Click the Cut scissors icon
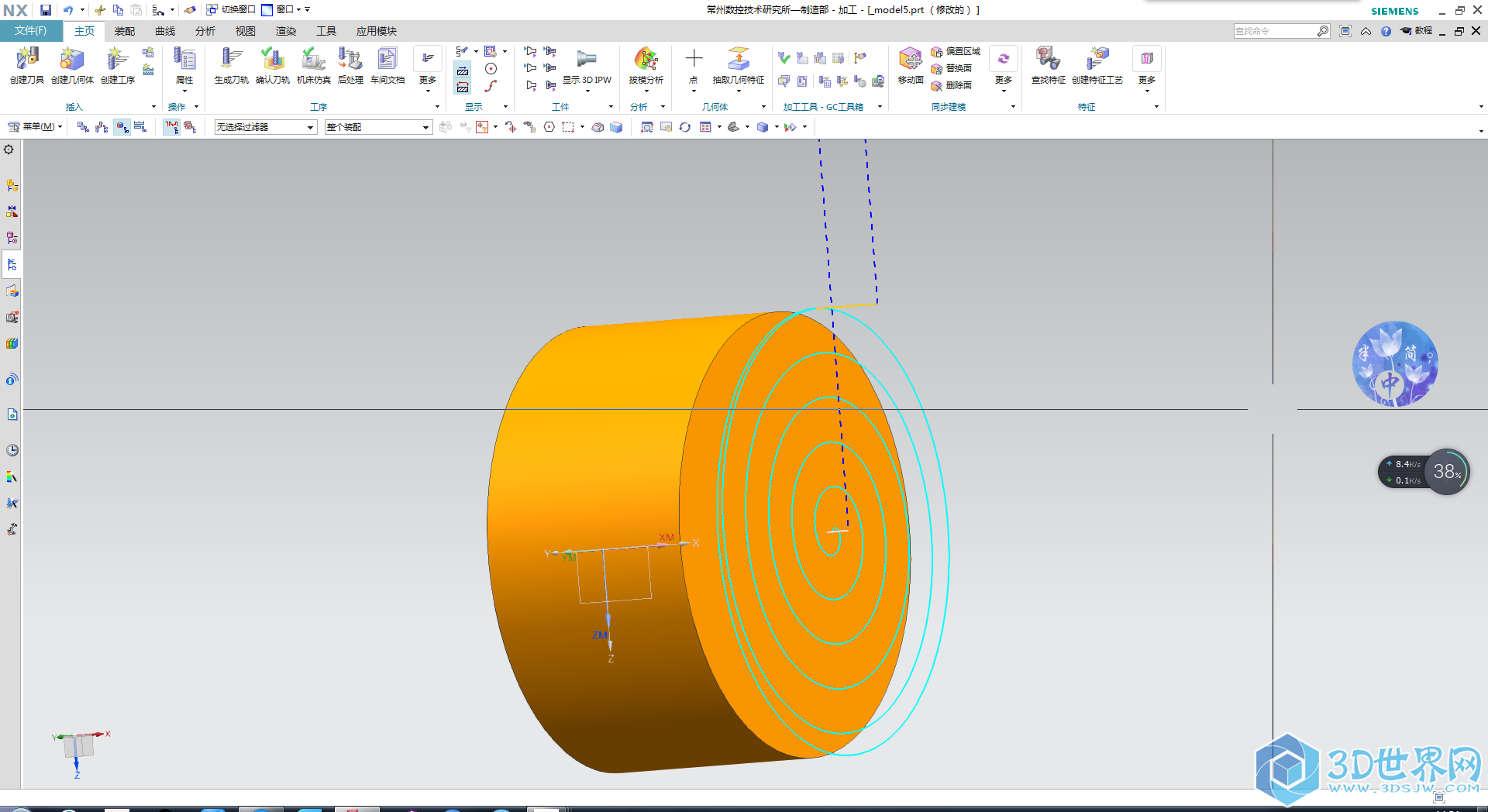This screenshot has width=1488, height=812. tap(100, 10)
